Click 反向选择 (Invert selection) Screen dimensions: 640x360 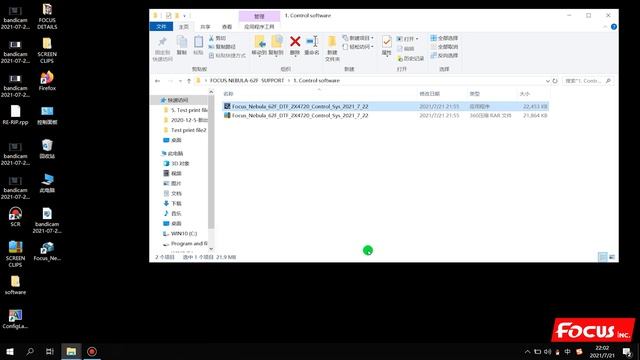click(x=444, y=56)
